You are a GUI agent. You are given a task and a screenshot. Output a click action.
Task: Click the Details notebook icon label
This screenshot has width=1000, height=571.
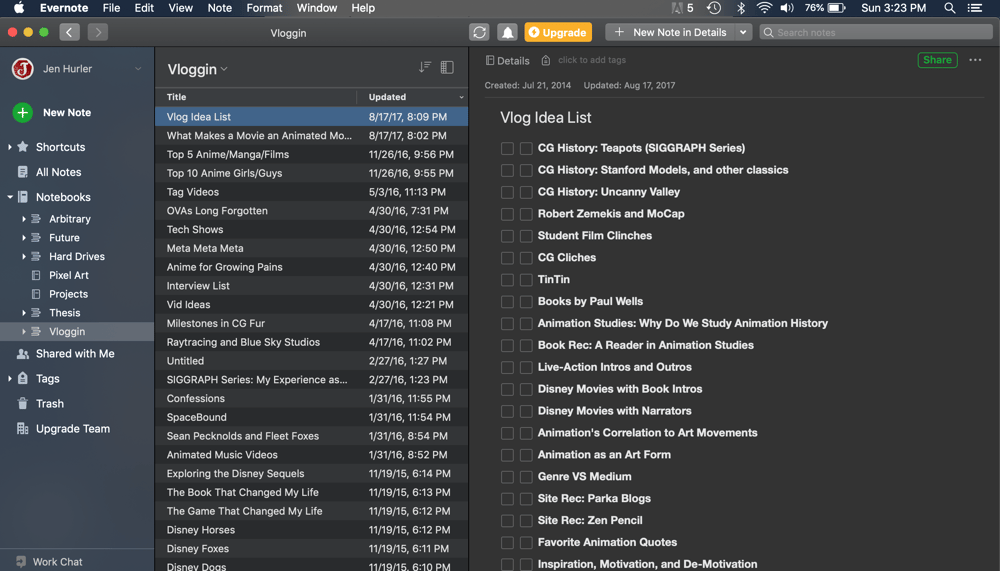pos(508,61)
